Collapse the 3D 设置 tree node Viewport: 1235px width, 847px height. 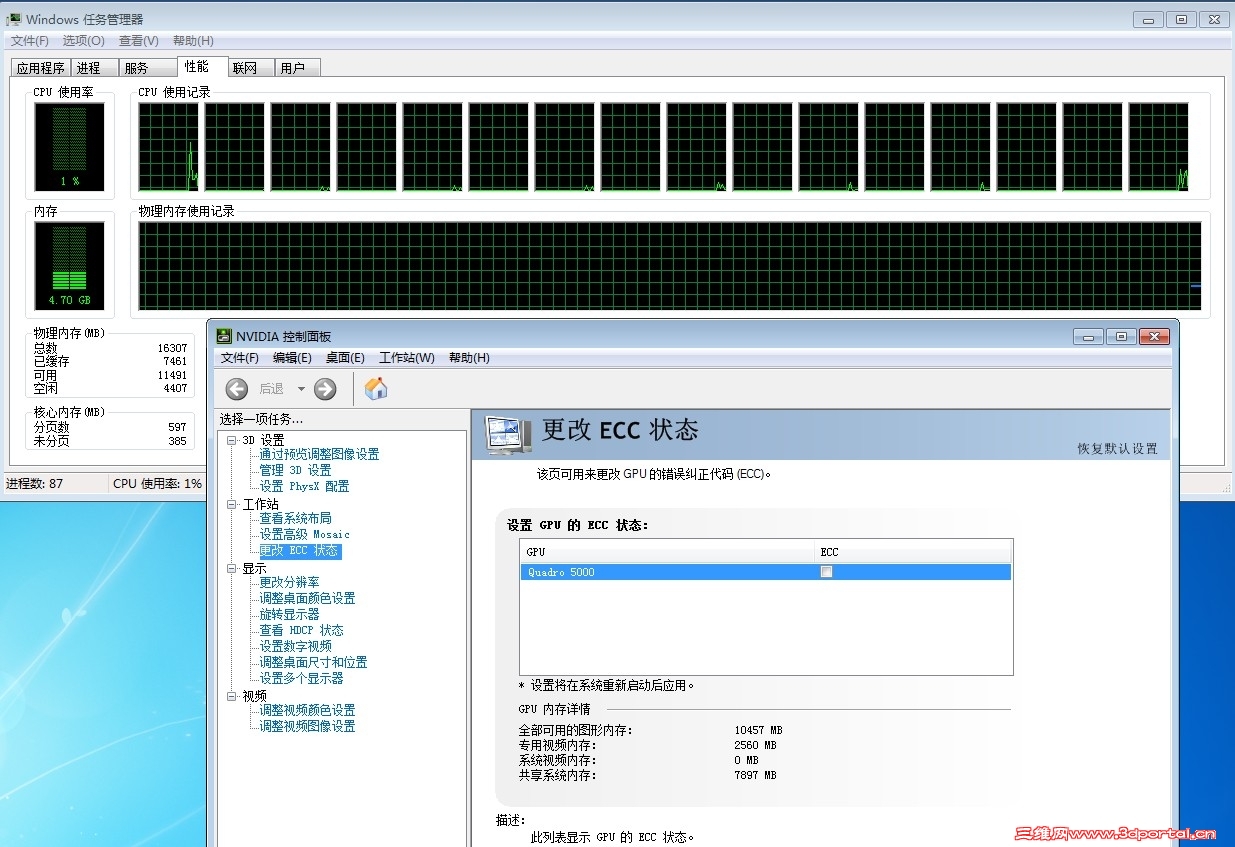tap(232, 440)
